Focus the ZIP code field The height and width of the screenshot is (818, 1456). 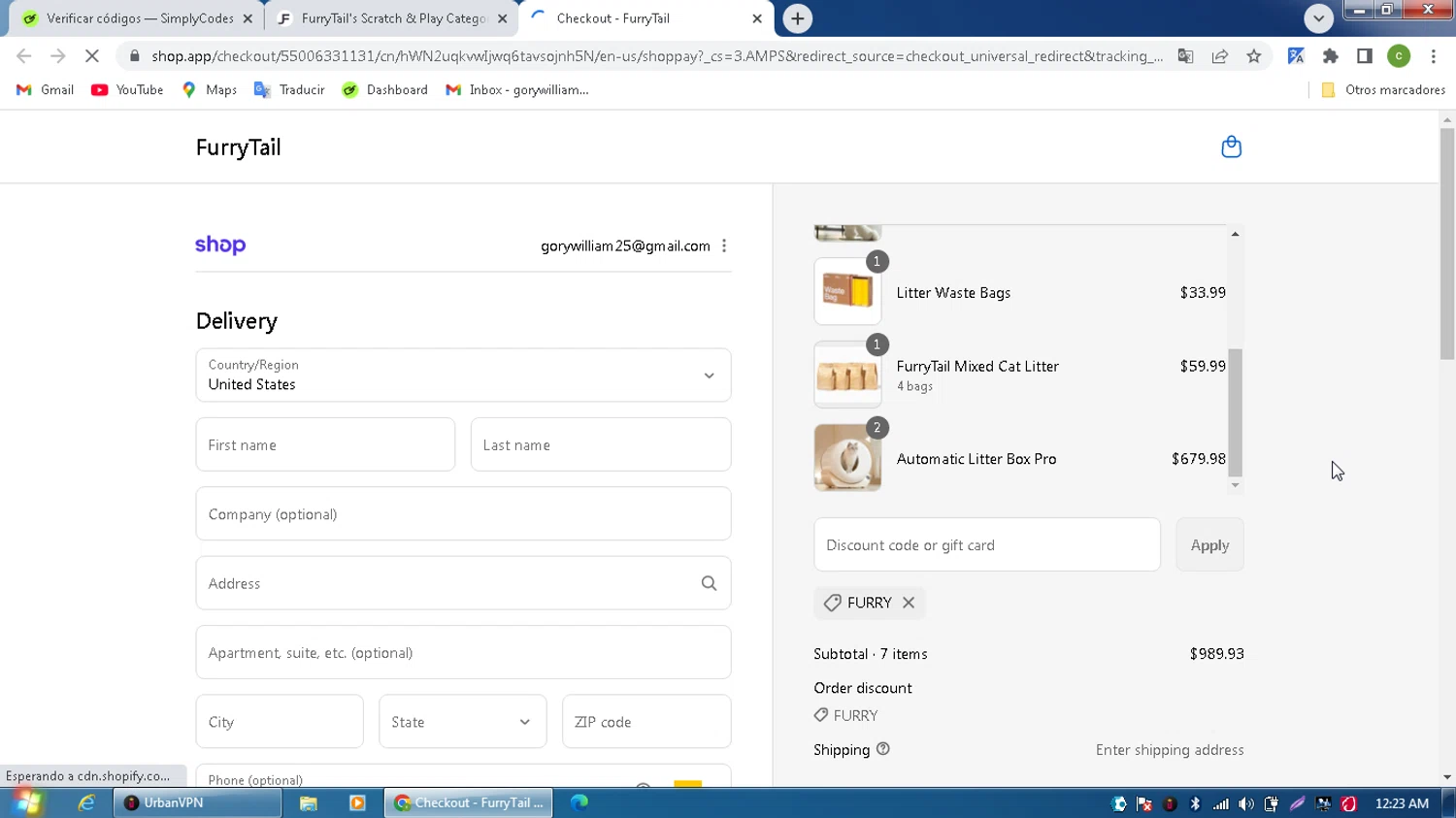click(646, 722)
